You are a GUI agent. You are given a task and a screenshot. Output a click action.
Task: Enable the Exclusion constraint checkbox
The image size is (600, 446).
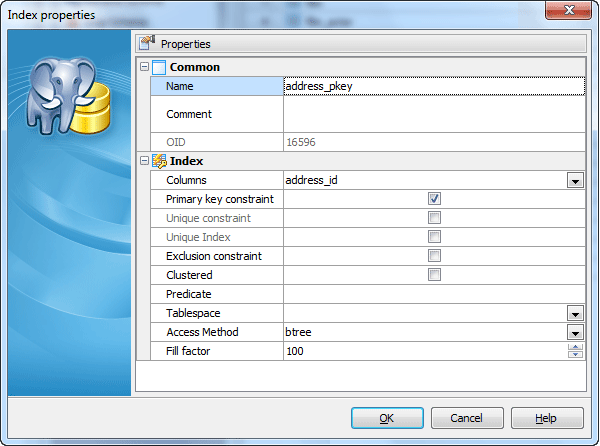point(434,256)
